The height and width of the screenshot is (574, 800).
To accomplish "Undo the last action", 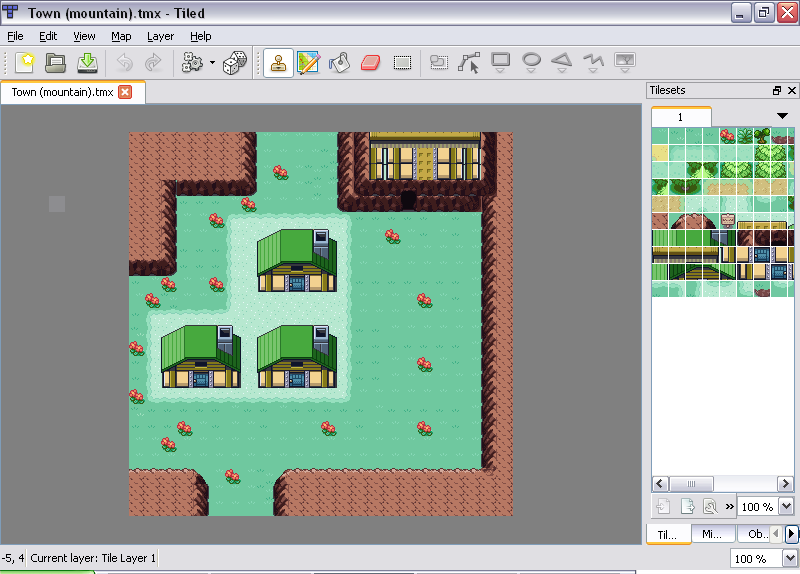I will (x=124, y=63).
